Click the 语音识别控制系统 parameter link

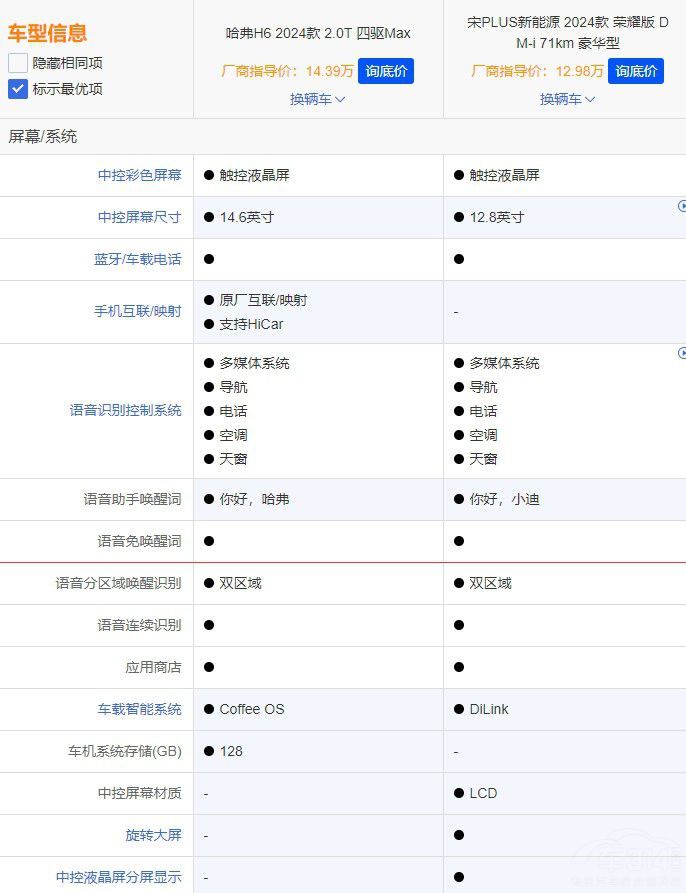tap(125, 410)
